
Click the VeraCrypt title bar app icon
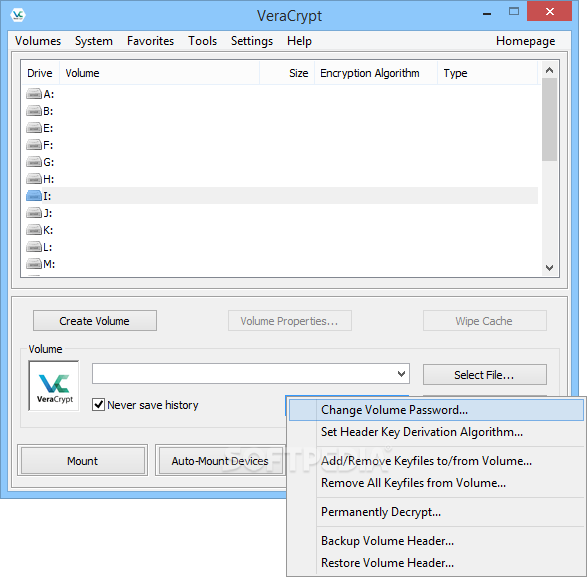(x=18, y=15)
